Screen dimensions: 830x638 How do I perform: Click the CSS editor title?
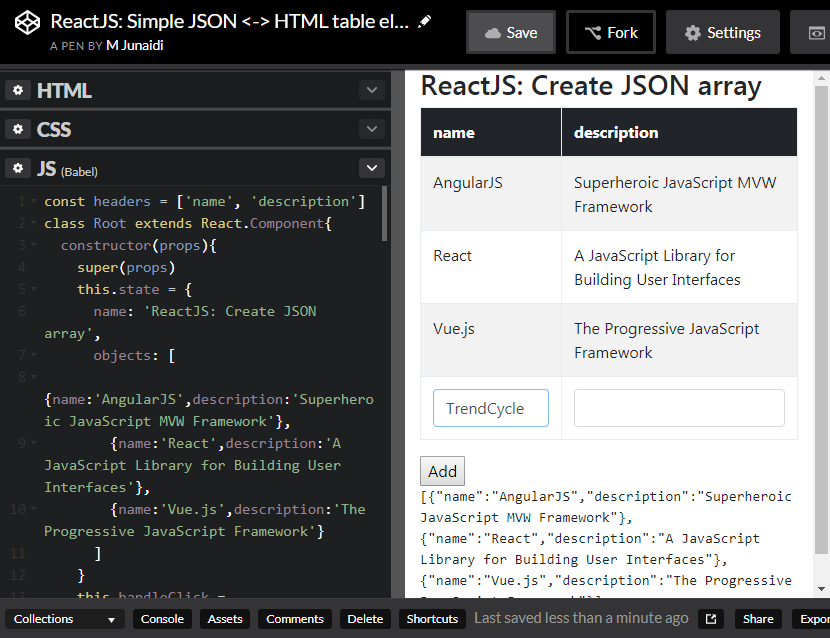[54, 130]
